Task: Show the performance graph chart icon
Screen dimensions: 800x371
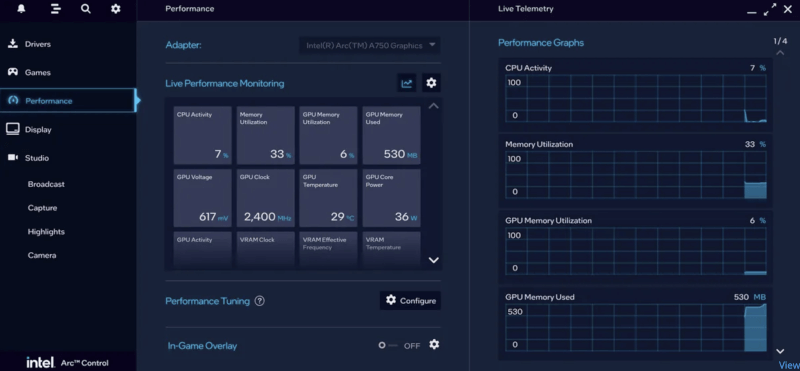Action: tap(407, 83)
